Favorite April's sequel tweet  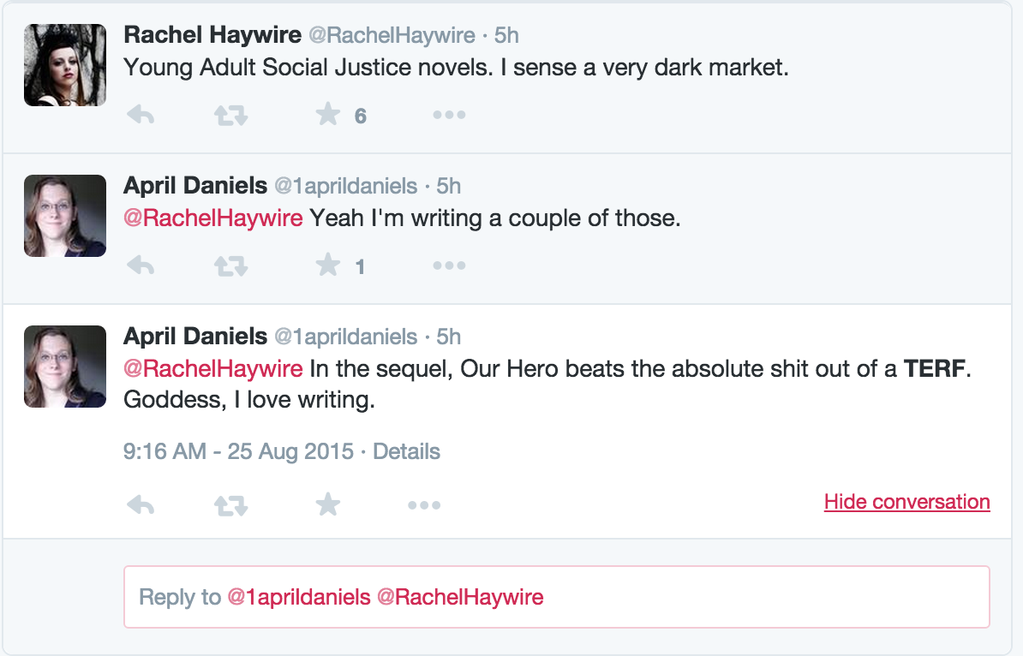click(328, 504)
